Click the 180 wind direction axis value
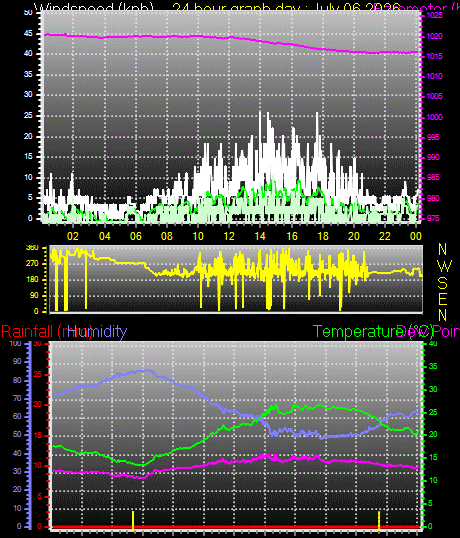This screenshot has height=538, width=460. (32, 280)
